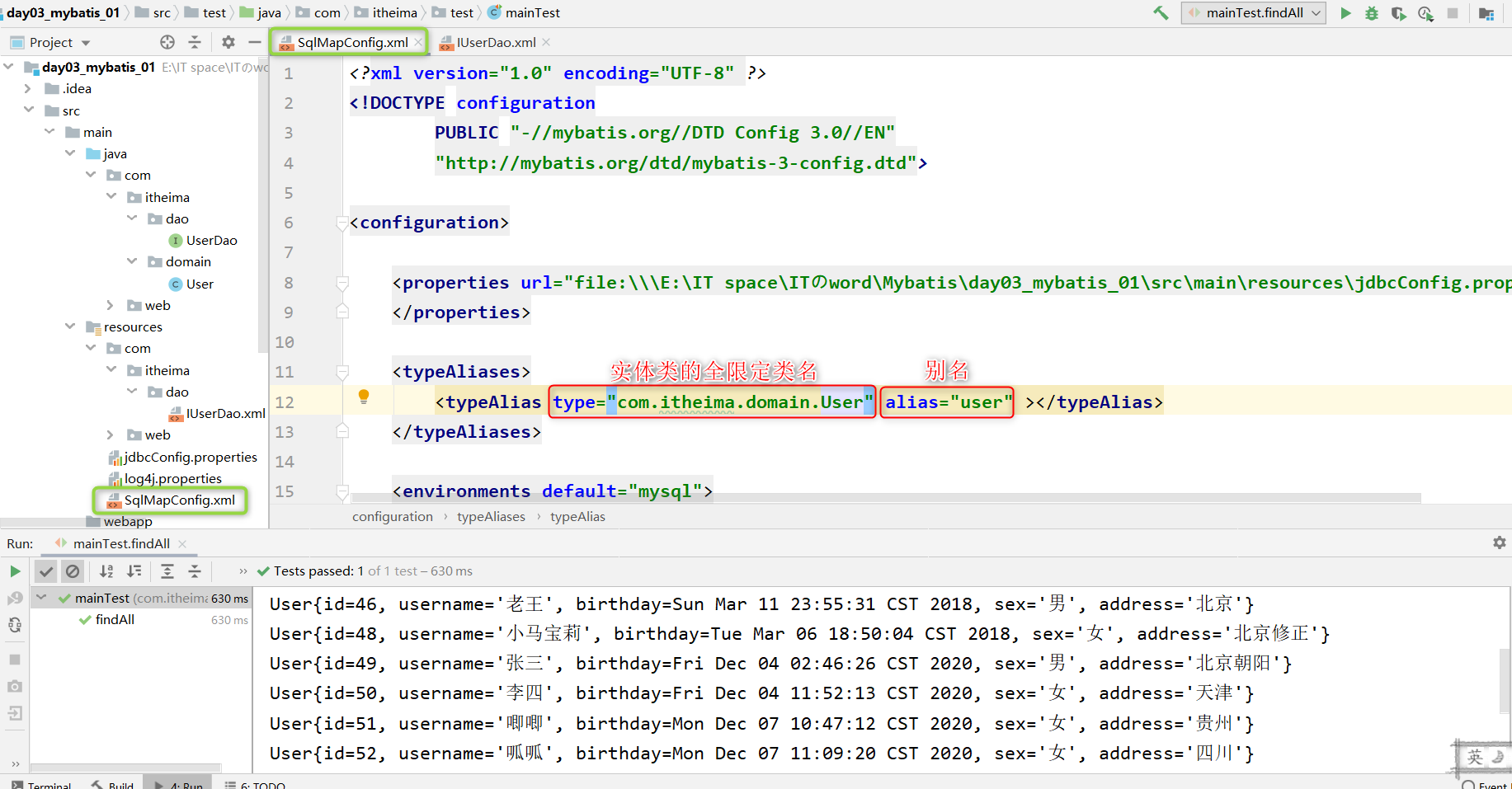Viewport: 1512px width, 789px height.
Task: Hide the Project tool window
Action: pyautogui.click(x=255, y=42)
